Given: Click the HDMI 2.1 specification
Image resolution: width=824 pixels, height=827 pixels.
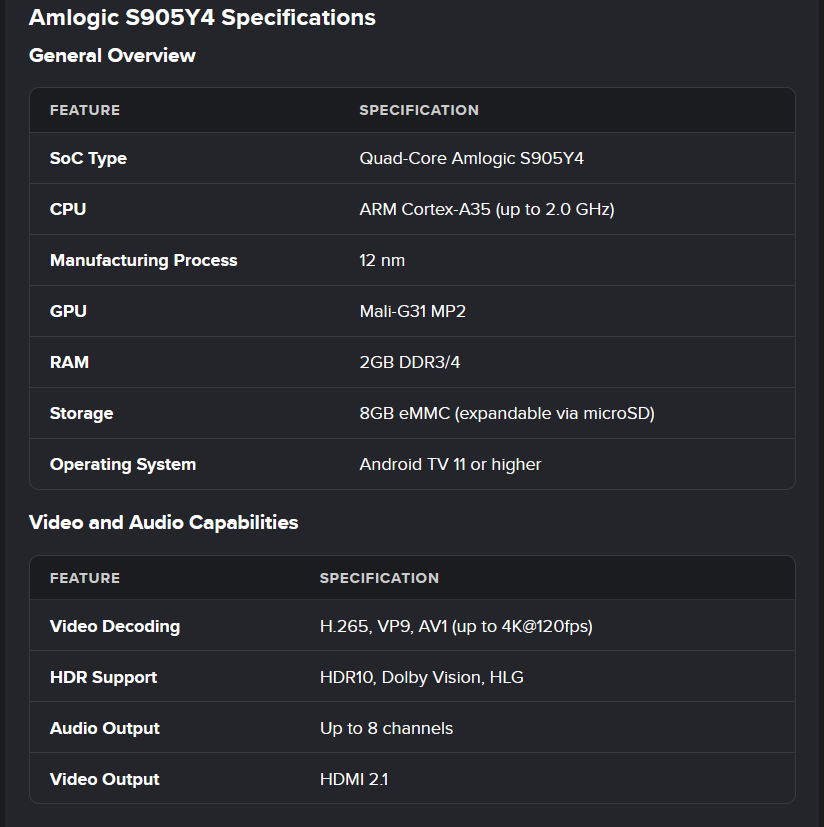Looking at the screenshot, I should (x=354, y=779).
